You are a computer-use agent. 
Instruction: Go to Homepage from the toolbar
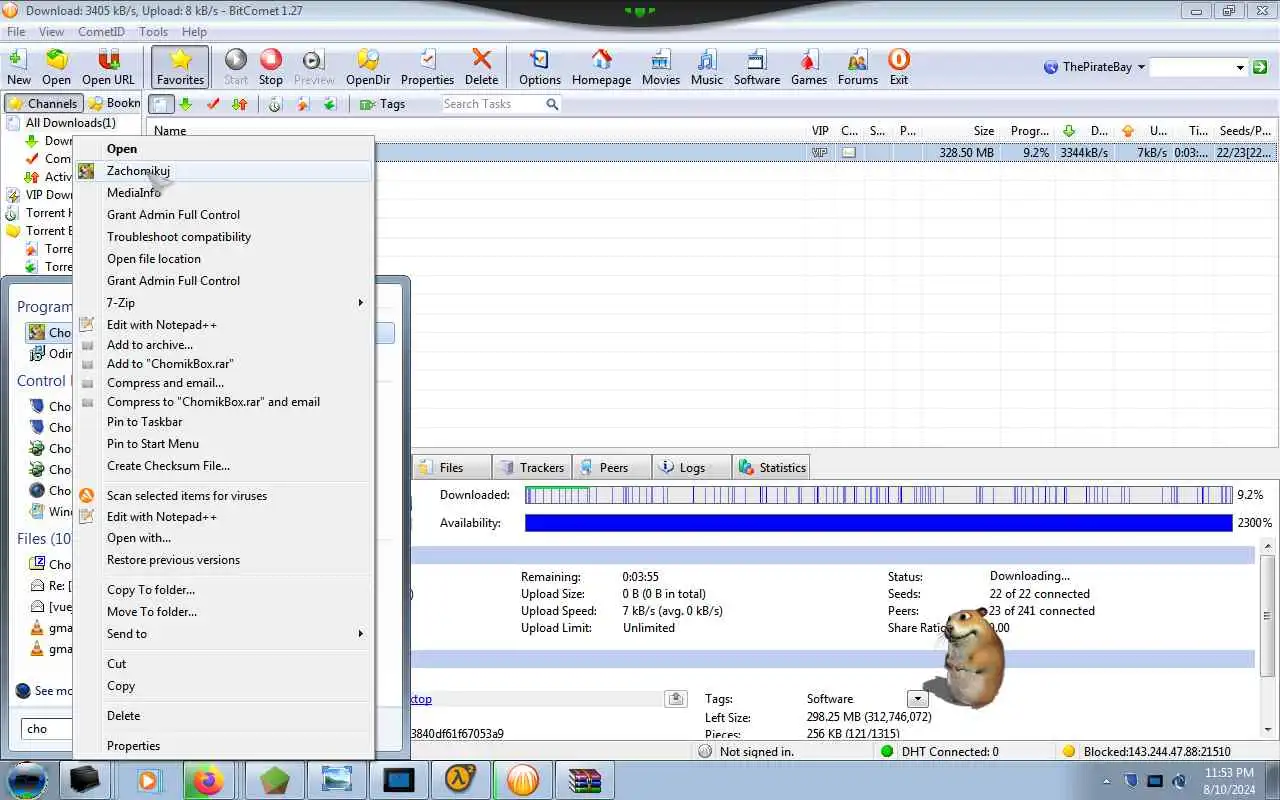(x=601, y=67)
